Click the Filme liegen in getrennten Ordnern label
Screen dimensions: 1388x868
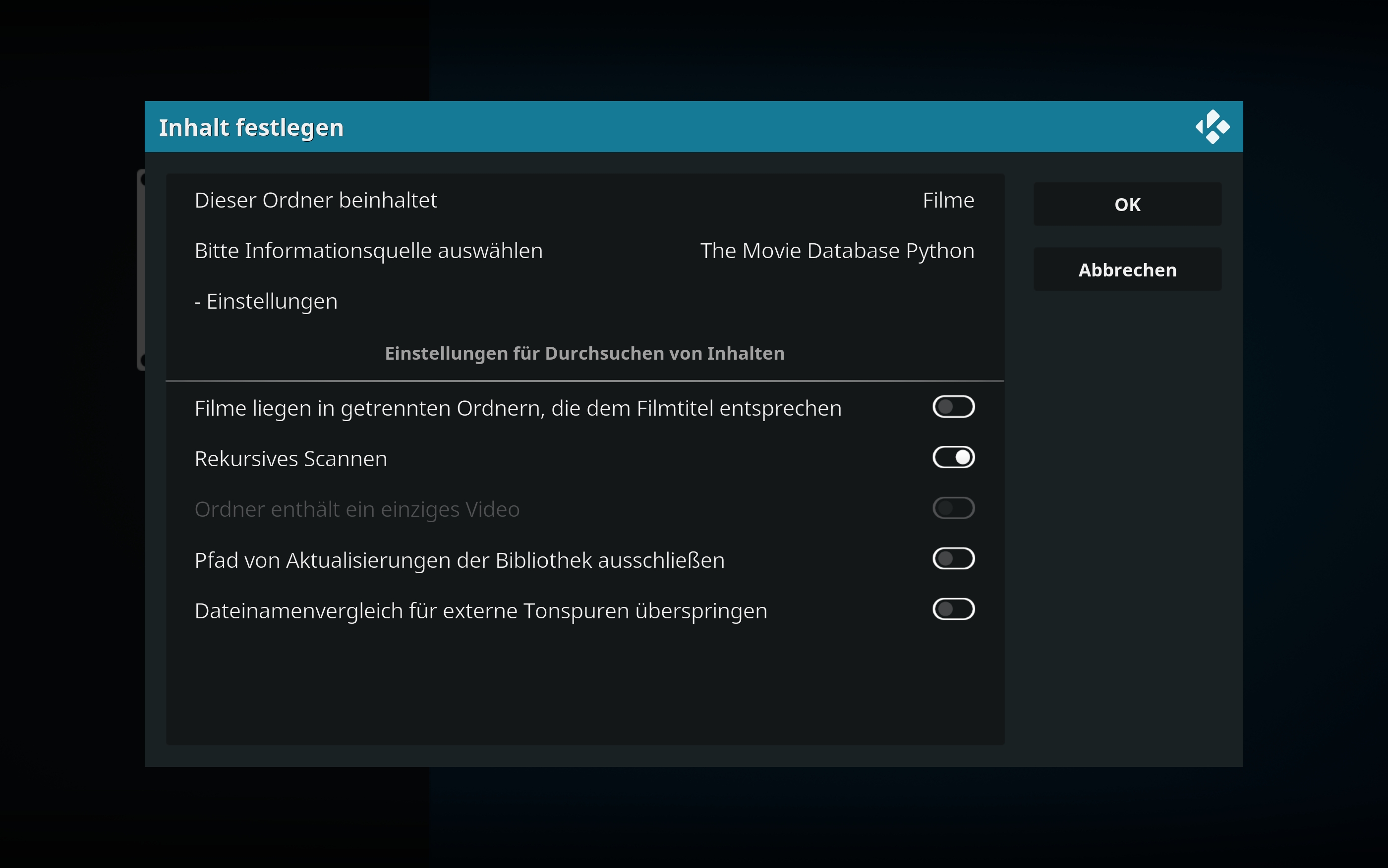coord(518,409)
